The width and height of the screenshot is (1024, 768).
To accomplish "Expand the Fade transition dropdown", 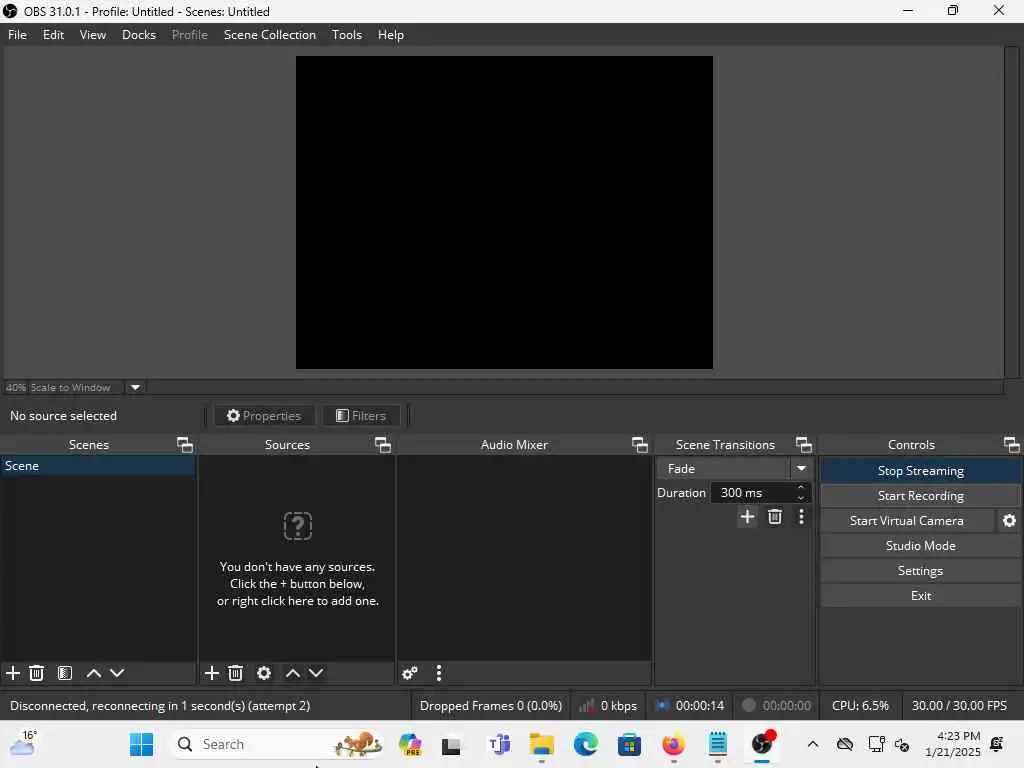I will click(x=801, y=468).
